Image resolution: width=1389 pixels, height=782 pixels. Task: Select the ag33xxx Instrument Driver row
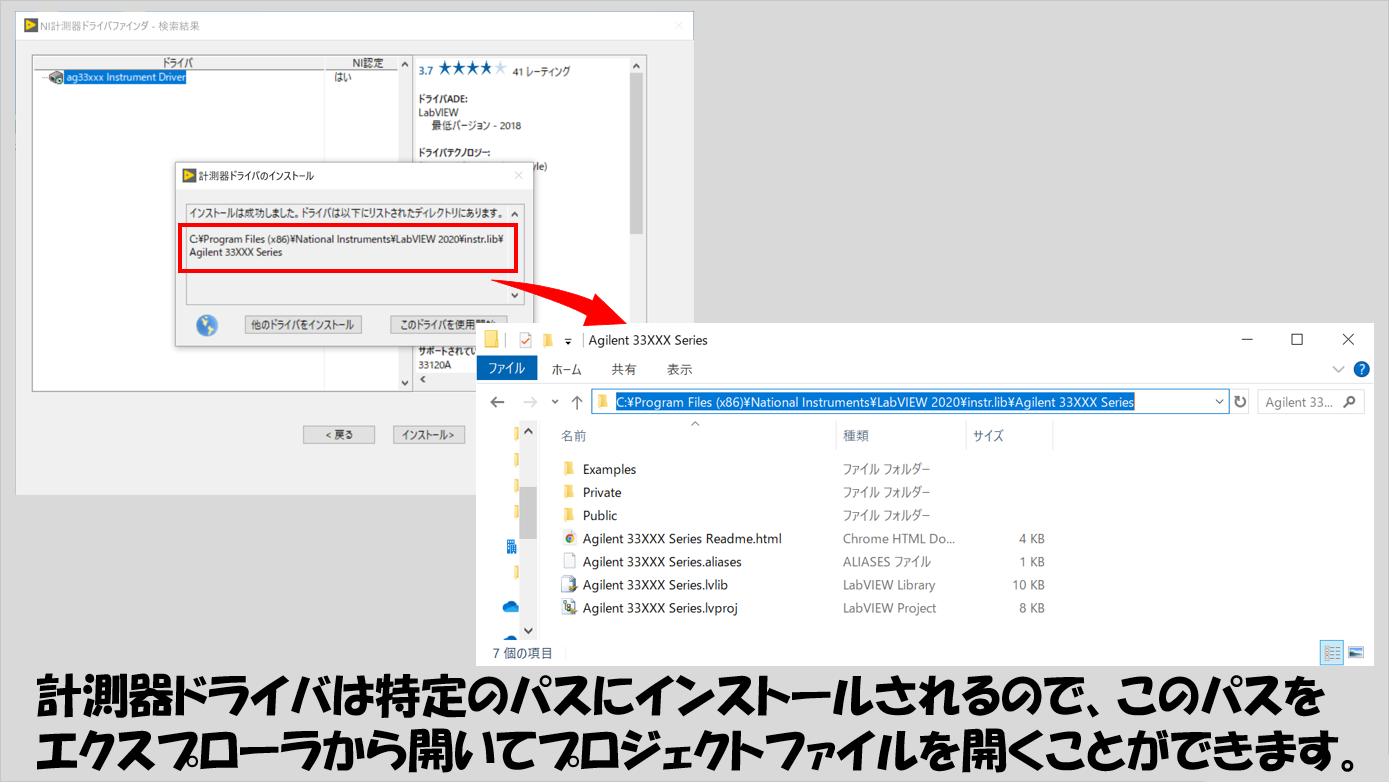(x=125, y=77)
